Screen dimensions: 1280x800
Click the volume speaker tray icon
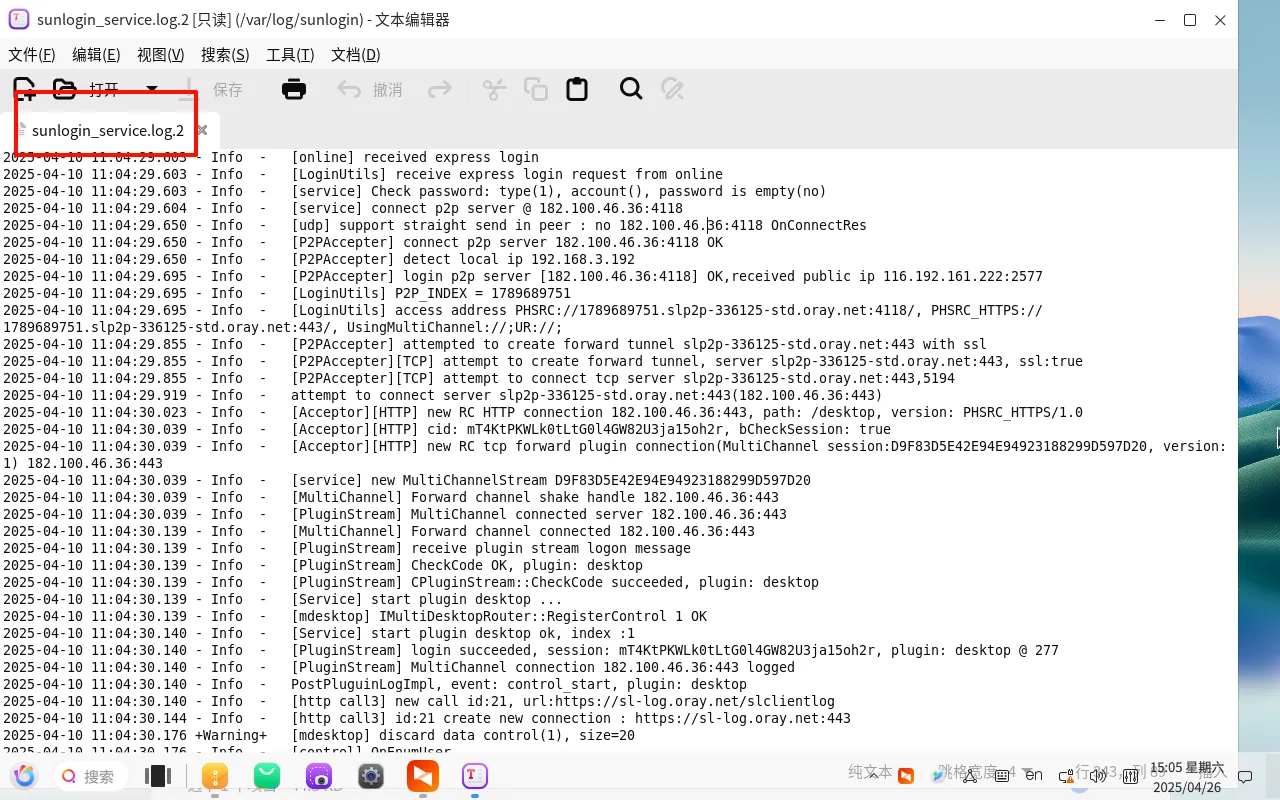coord(1098,775)
